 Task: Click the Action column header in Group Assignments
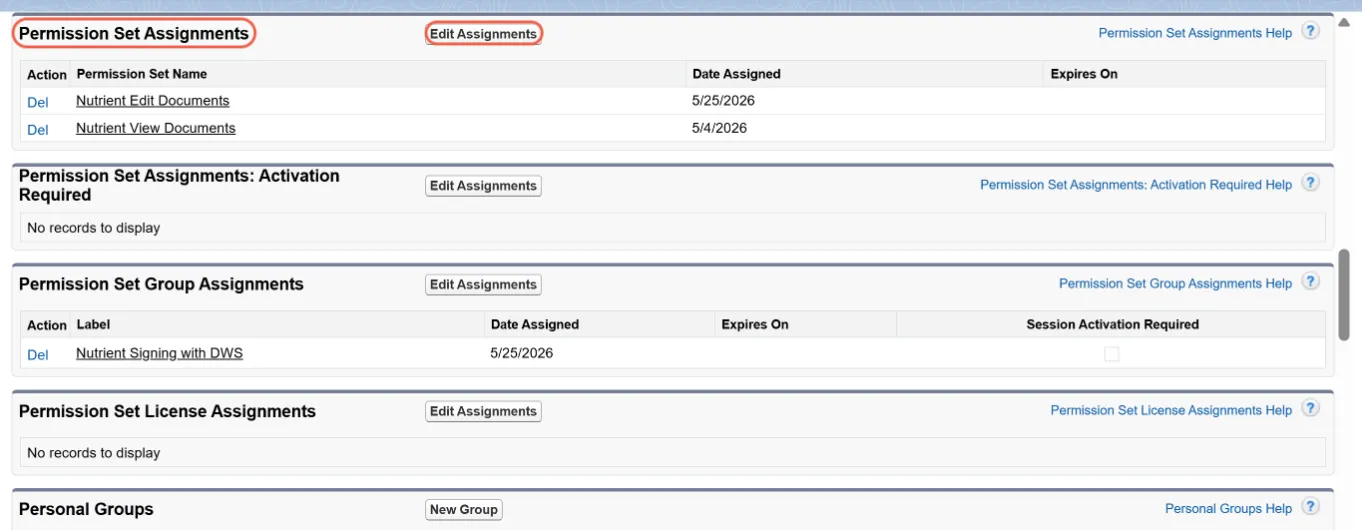[x=47, y=326]
